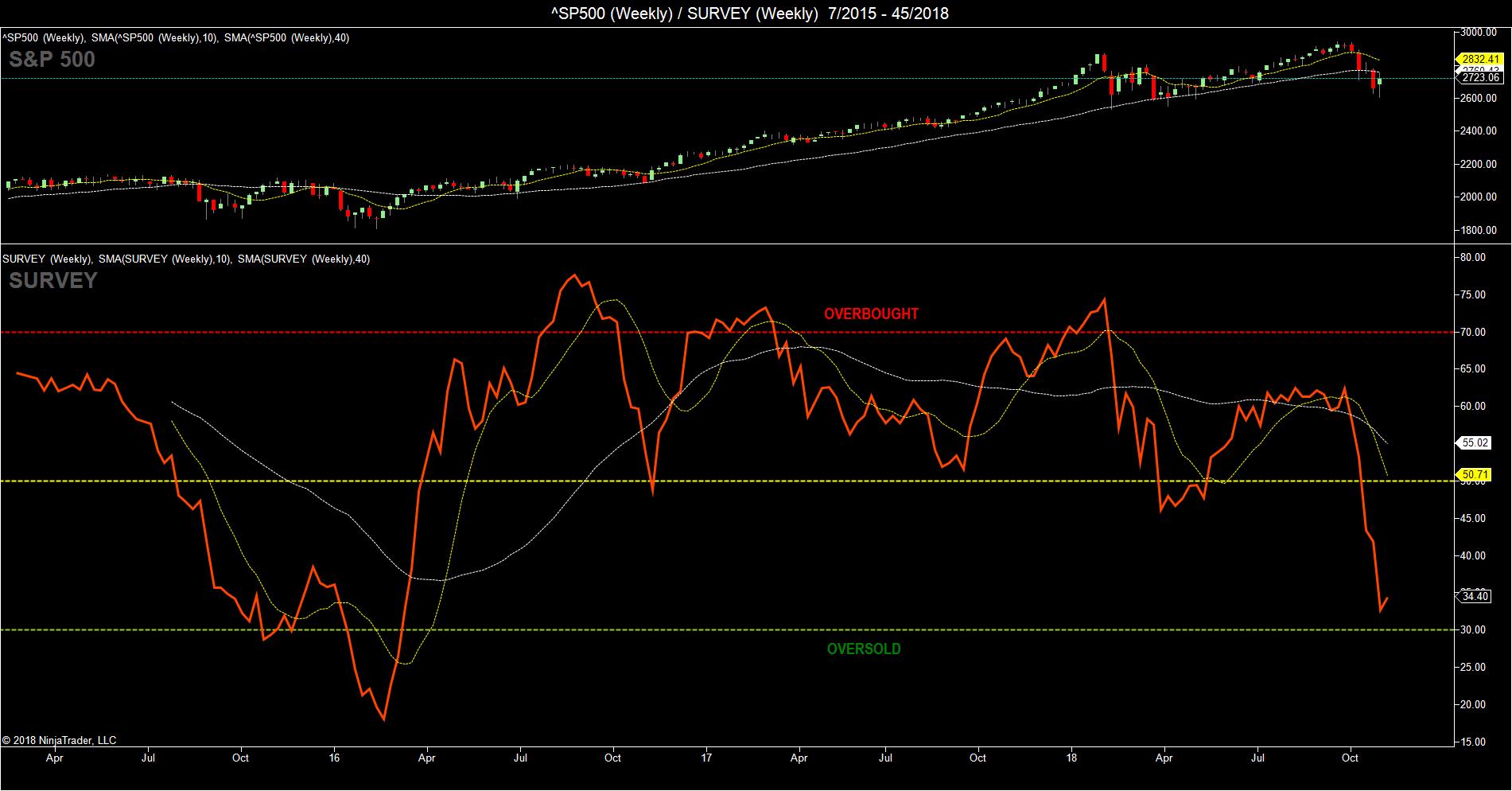Click 65.00 on the survey axis
The width and height of the screenshot is (1512, 791).
pyautogui.click(x=1473, y=368)
